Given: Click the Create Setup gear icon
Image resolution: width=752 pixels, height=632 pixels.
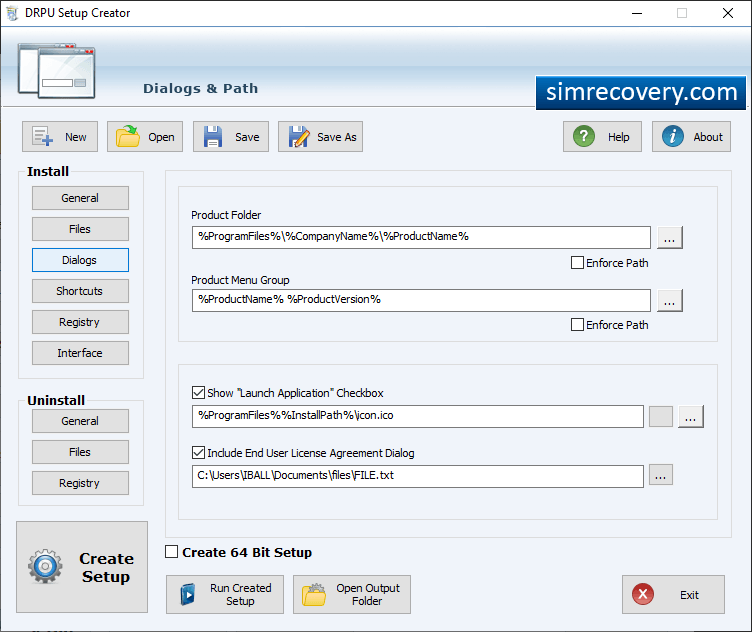Looking at the screenshot, I should (x=45, y=566).
